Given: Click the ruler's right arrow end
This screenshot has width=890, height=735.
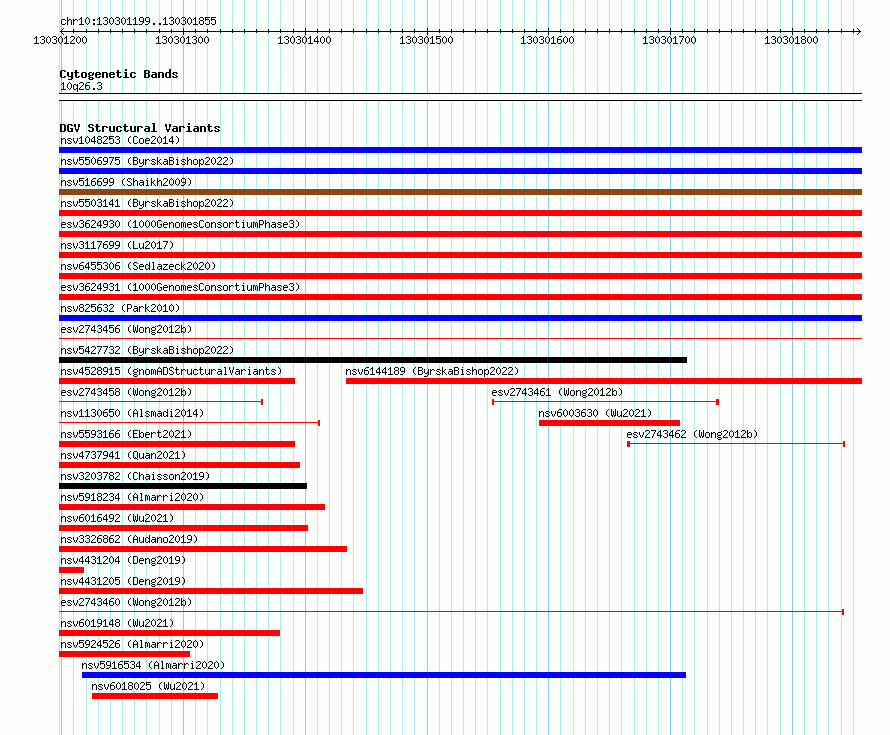Looking at the screenshot, I should pos(858,31).
